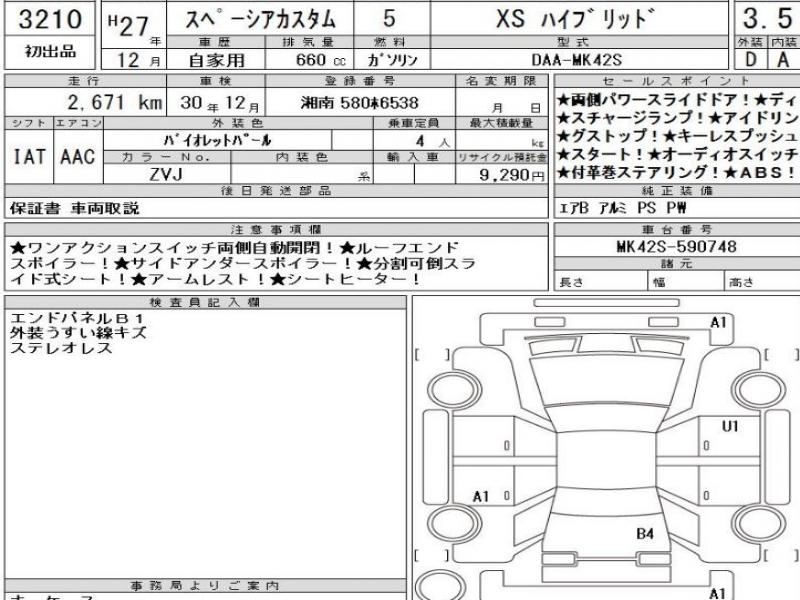Viewport: 800px width, 600px height.
Task: Click the registration number 湘南 580も6538
Action: [x=360, y=103]
